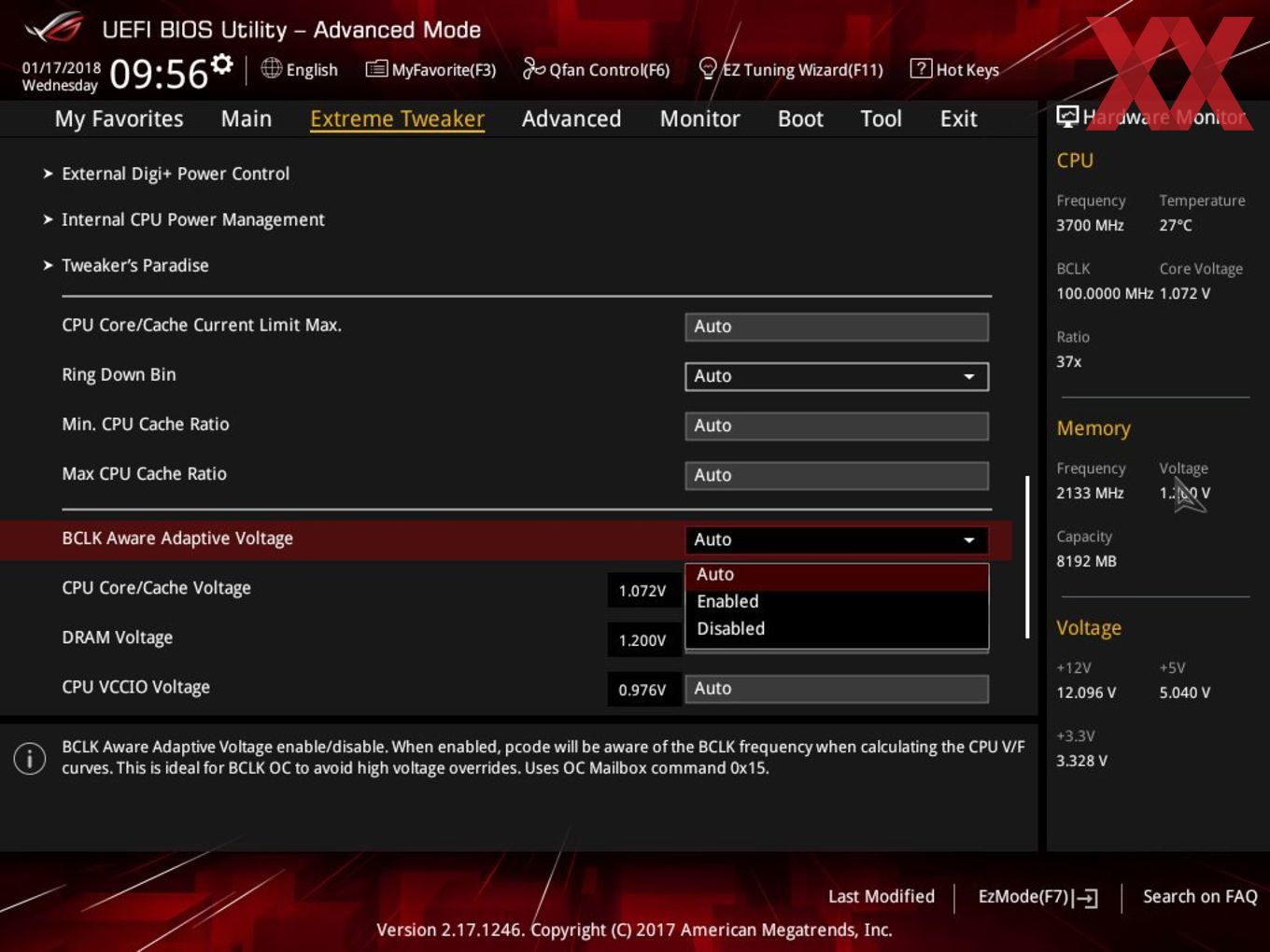Open Ring Down Bin dropdown
1270x952 pixels.
point(837,376)
